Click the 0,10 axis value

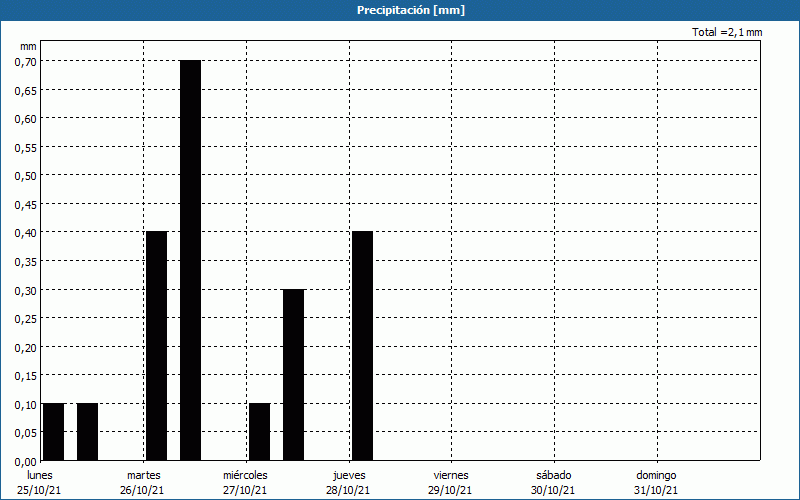point(25,404)
